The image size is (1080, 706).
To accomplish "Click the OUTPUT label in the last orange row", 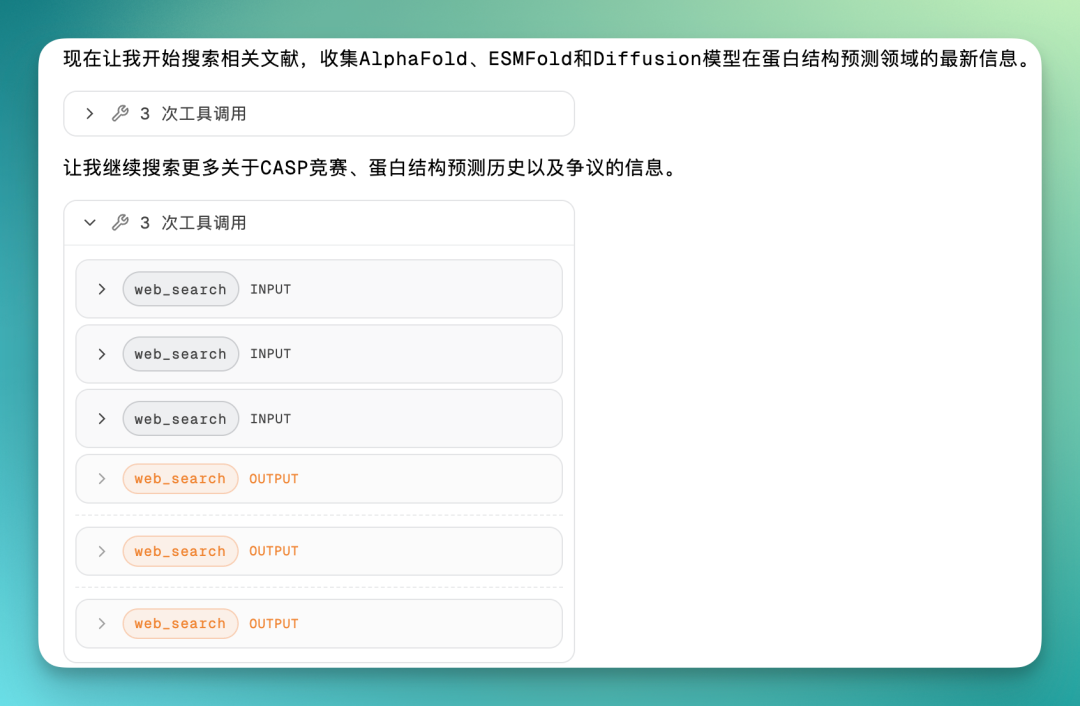I will point(273,623).
